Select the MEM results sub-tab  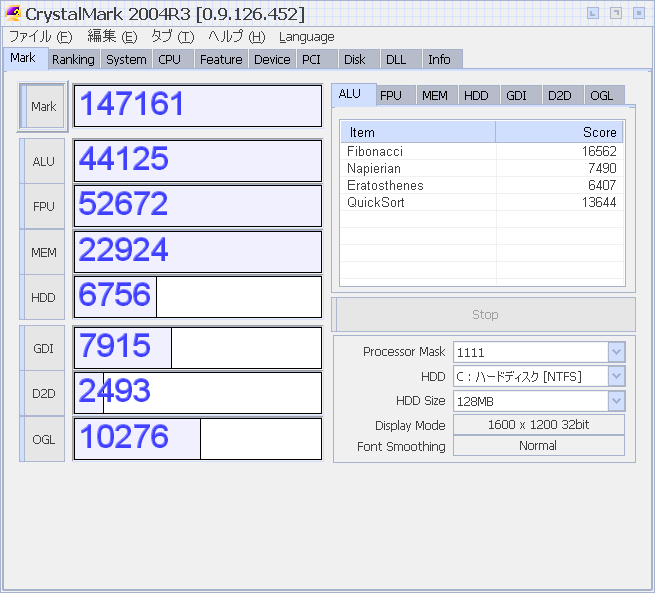[435, 96]
